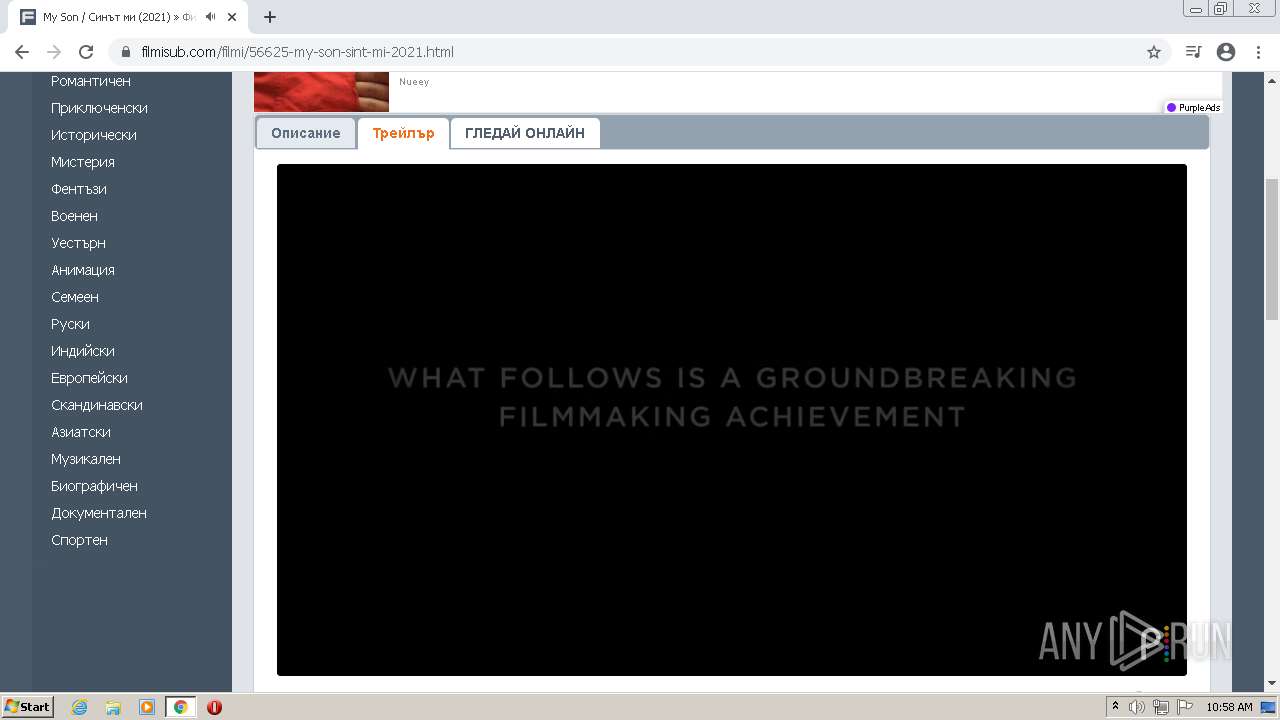Bookmark this page with the star icon
The image size is (1280, 720).
tap(1154, 52)
